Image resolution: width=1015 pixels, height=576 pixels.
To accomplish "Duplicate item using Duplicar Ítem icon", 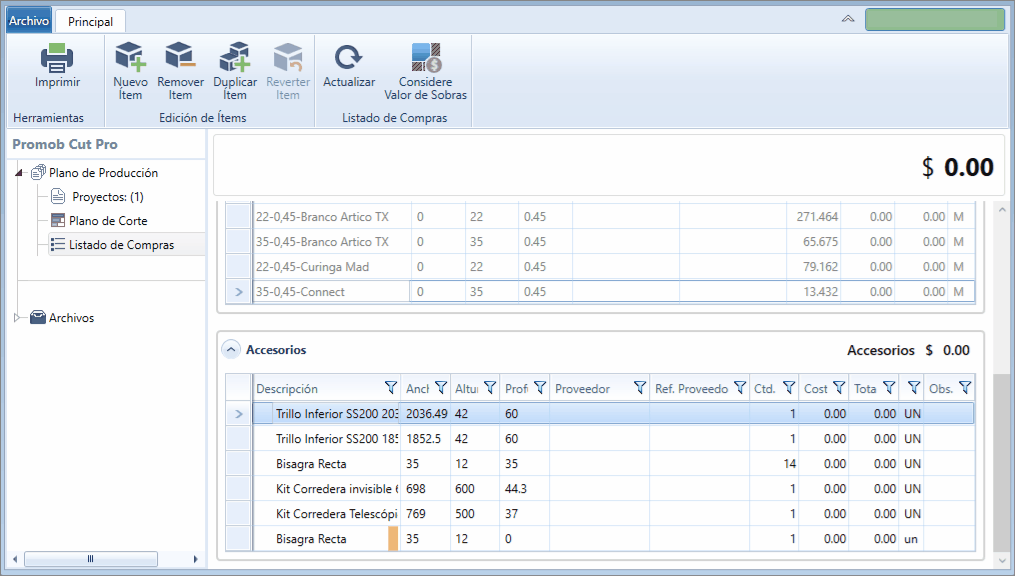I will tap(234, 56).
